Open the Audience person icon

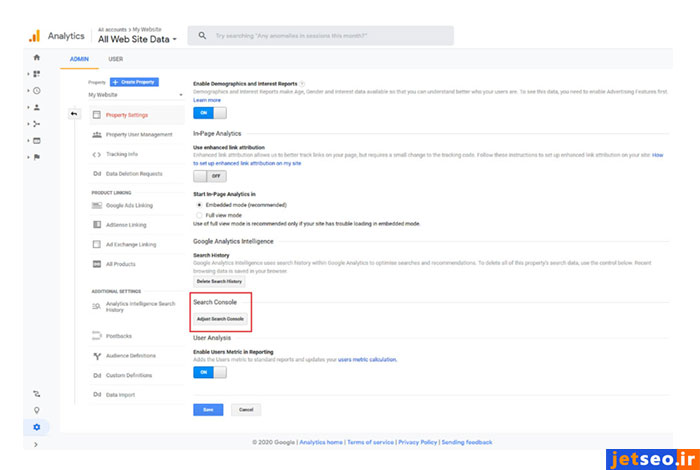pyautogui.click(x=37, y=107)
